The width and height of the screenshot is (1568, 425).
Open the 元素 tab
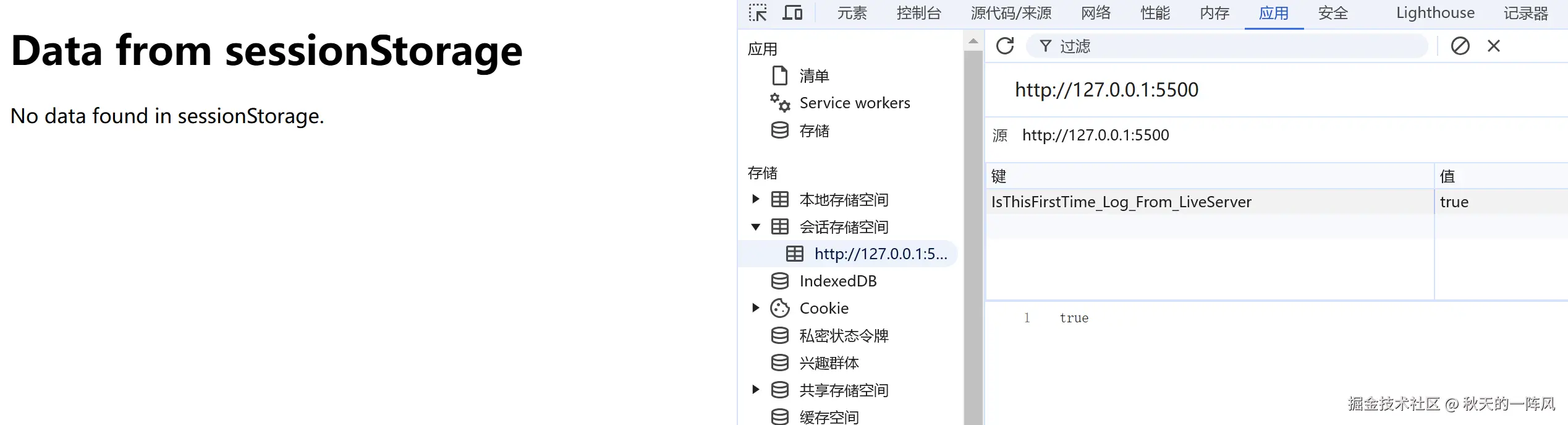tap(852, 13)
